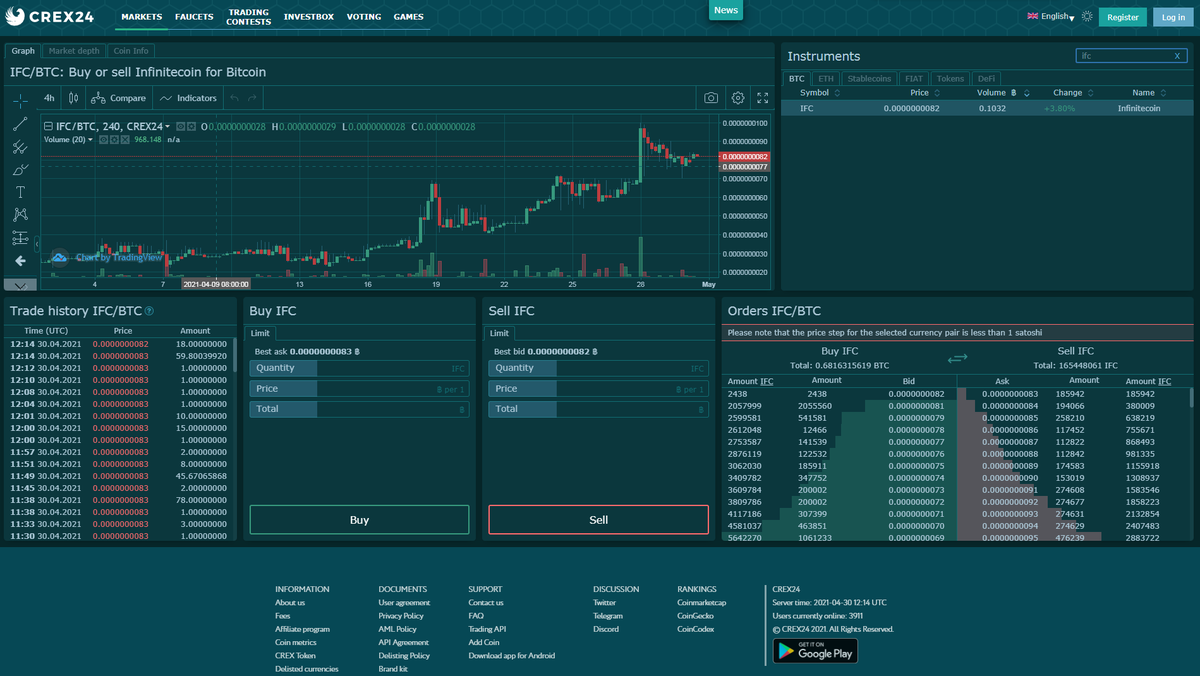Open the 4h interval selector
This screenshot has width=1200, height=676.
(49, 98)
